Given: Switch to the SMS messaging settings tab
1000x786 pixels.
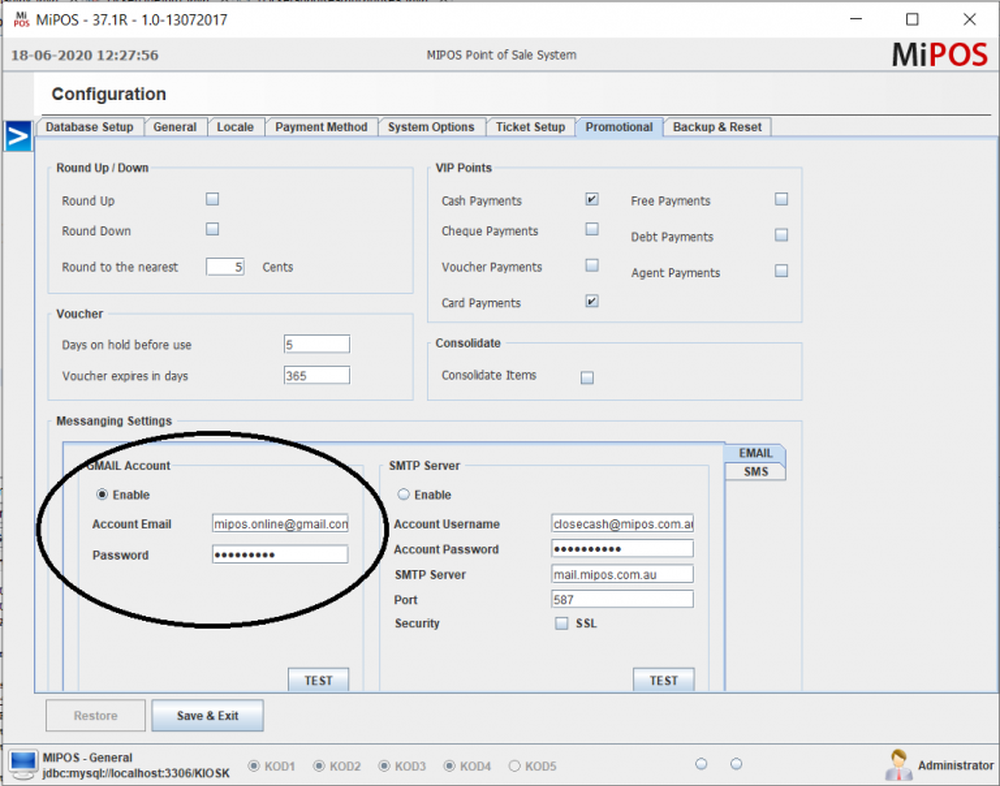Looking at the screenshot, I should (x=755, y=471).
